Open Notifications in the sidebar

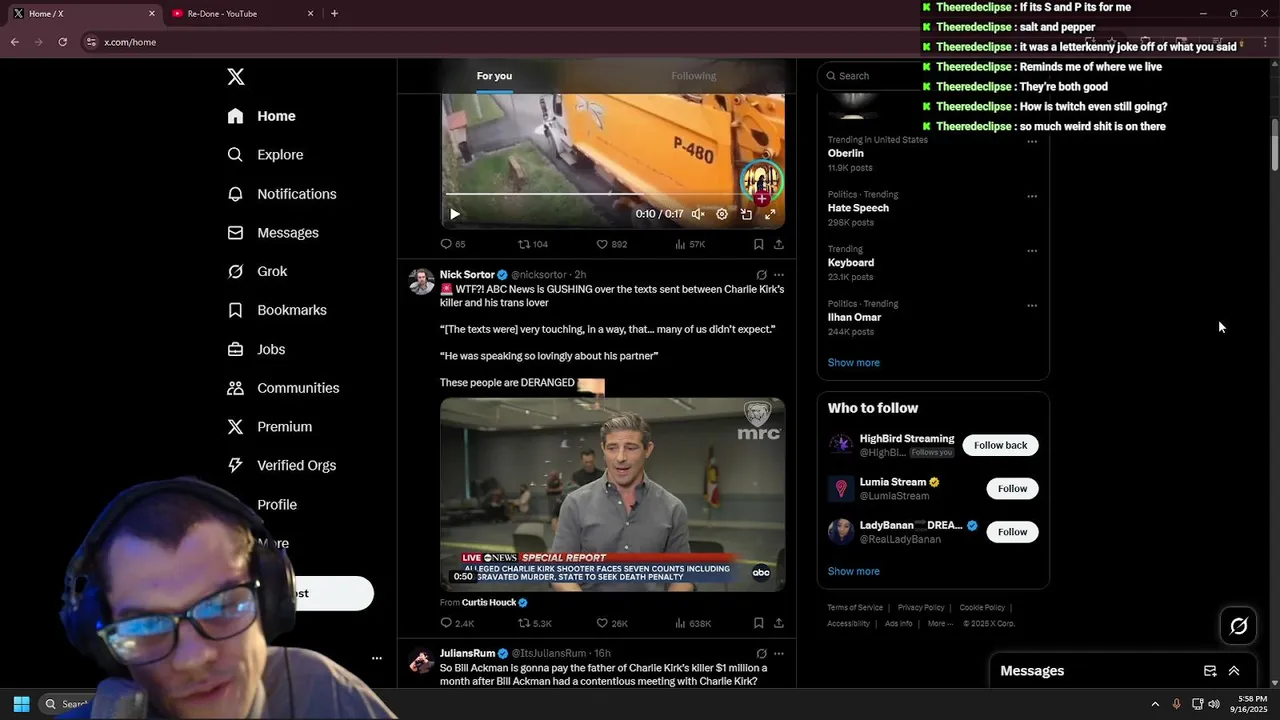point(281,194)
